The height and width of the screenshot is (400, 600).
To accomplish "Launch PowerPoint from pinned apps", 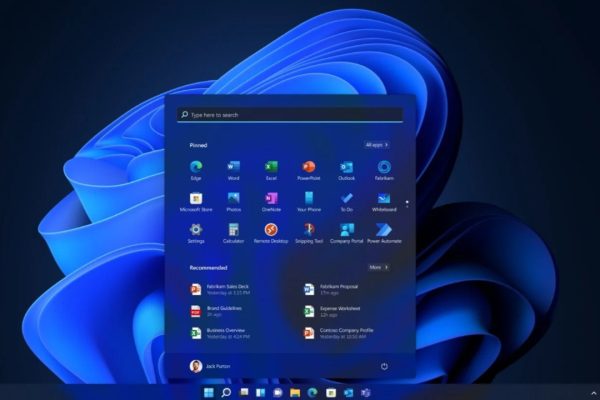I will point(309,170).
